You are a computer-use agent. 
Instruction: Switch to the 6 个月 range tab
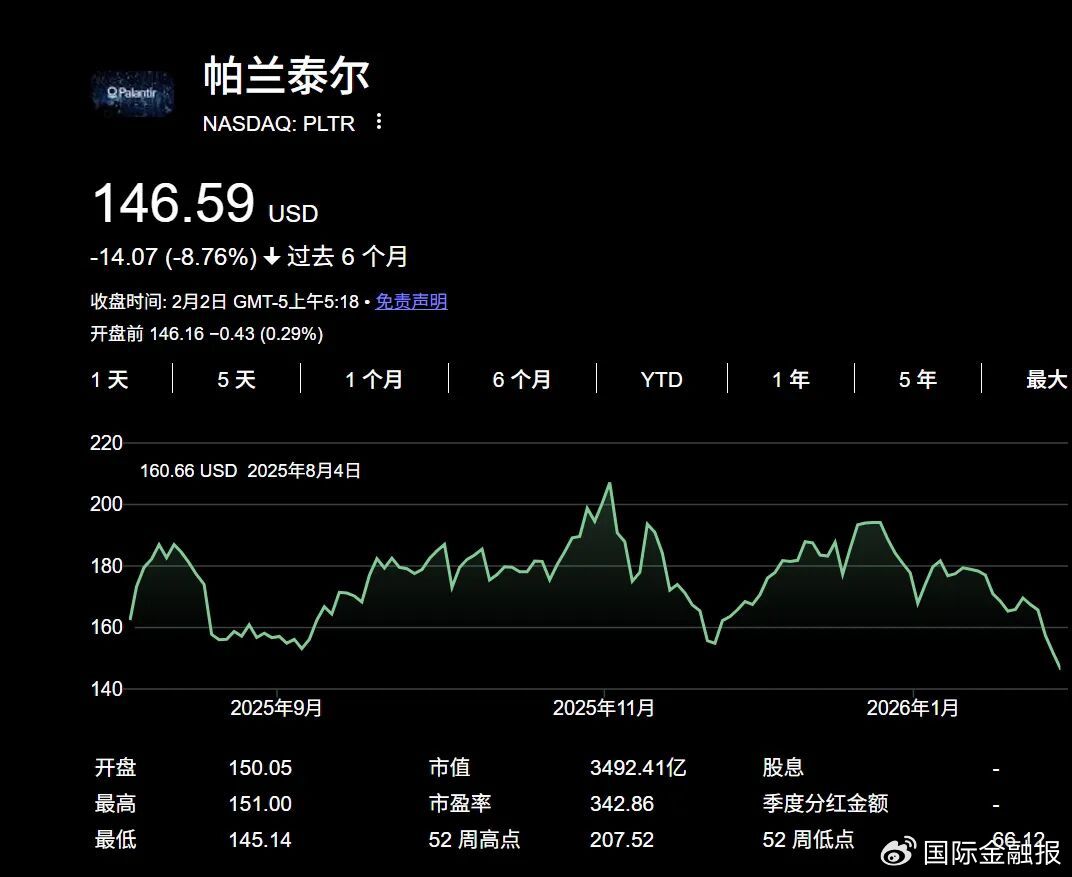522,379
